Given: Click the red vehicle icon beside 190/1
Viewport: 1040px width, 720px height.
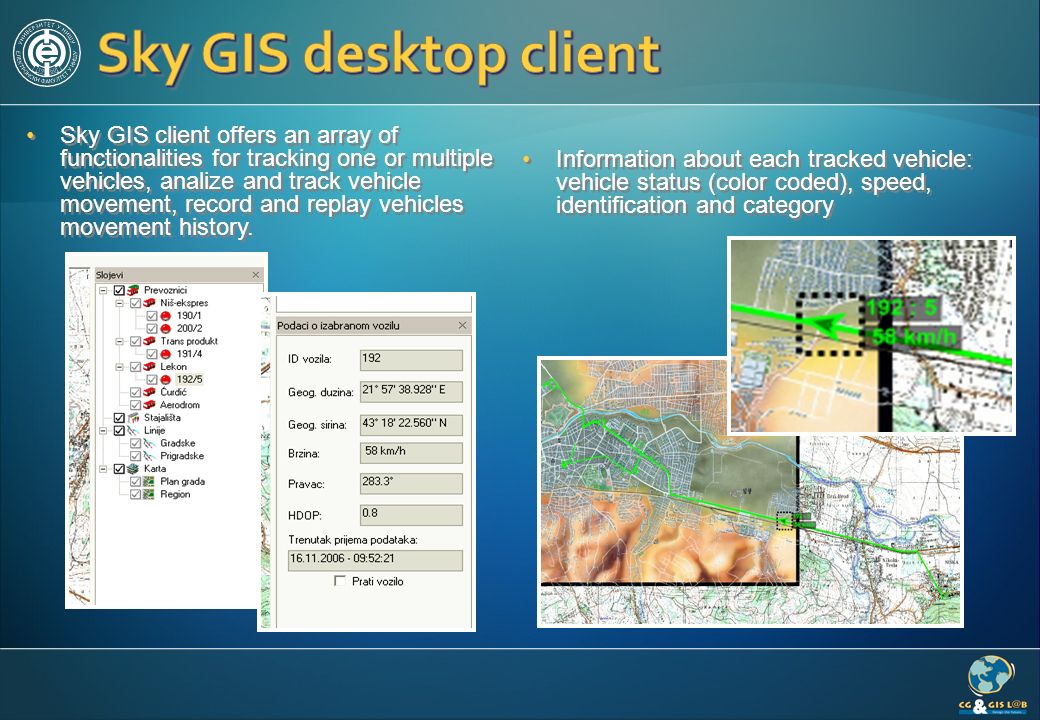Looking at the screenshot, I should click(166, 316).
